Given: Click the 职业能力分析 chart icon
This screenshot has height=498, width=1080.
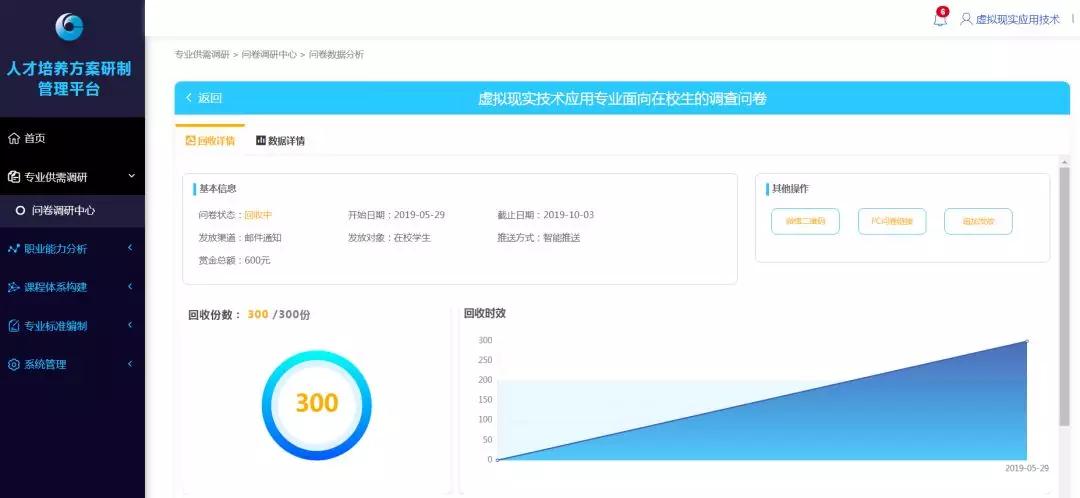Looking at the screenshot, I should pyautogui.click(x=14, y=249).
